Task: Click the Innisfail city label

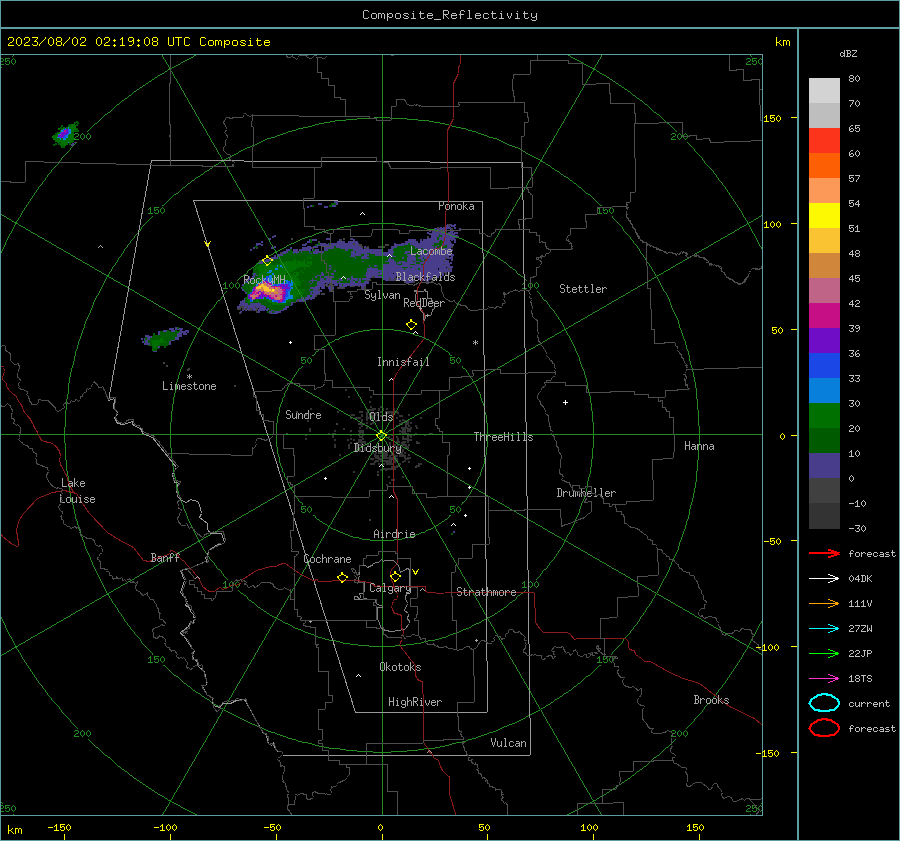Action: 403,362
